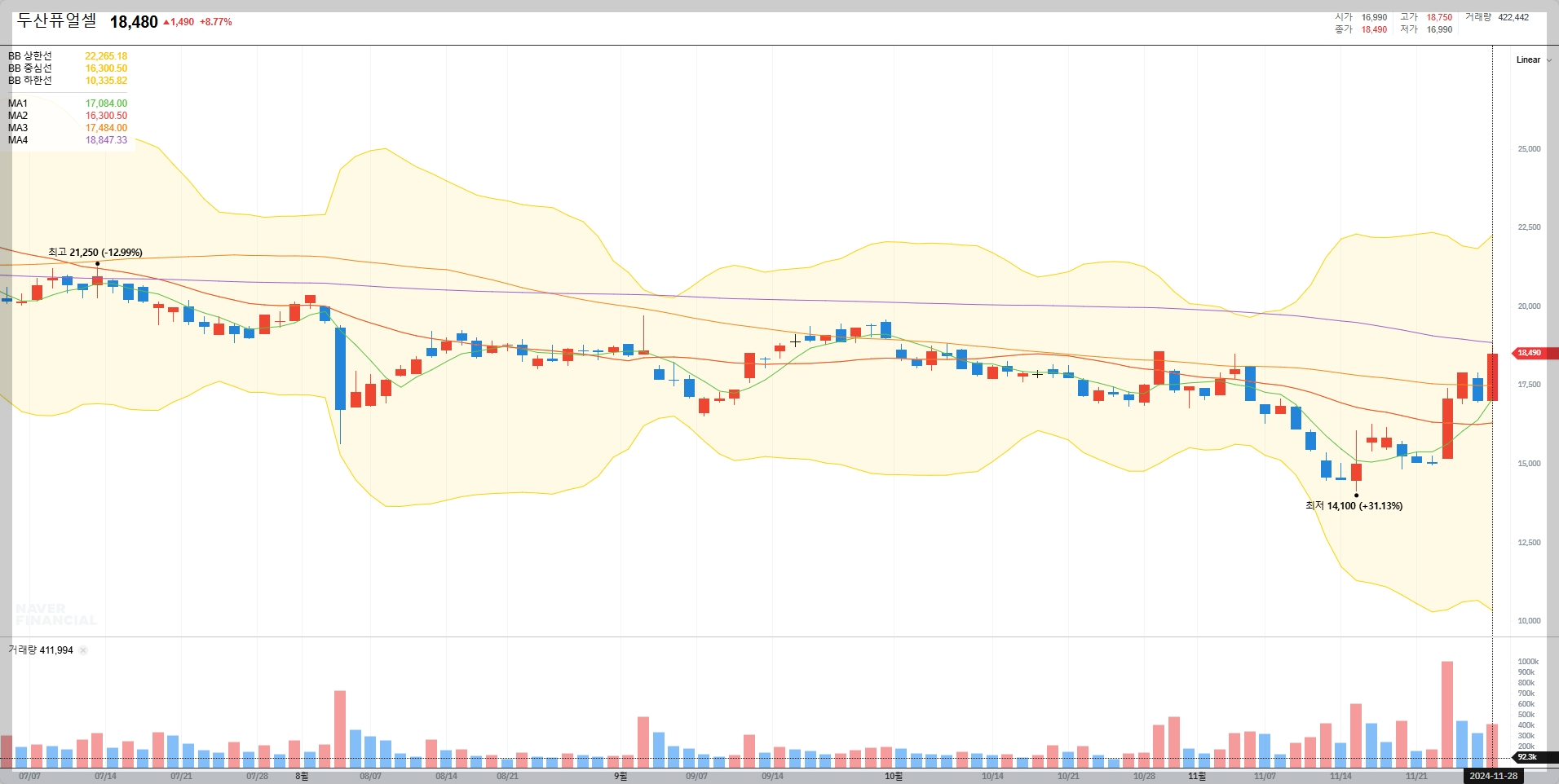Click the 22,500 price axis label
The width and height of the screenshot is (1559, 784).
point(1529,227)
